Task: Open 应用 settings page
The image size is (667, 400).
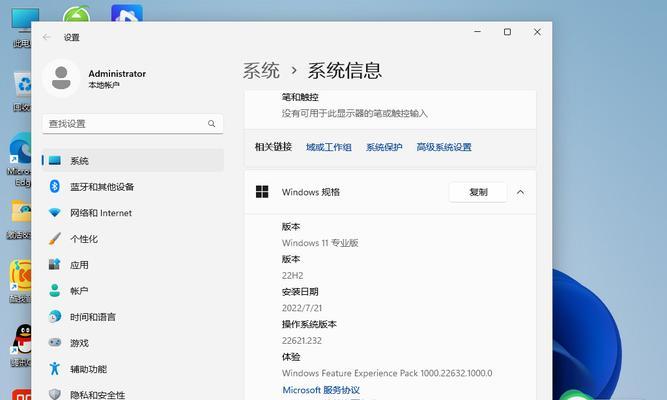Action: point(133,265)
